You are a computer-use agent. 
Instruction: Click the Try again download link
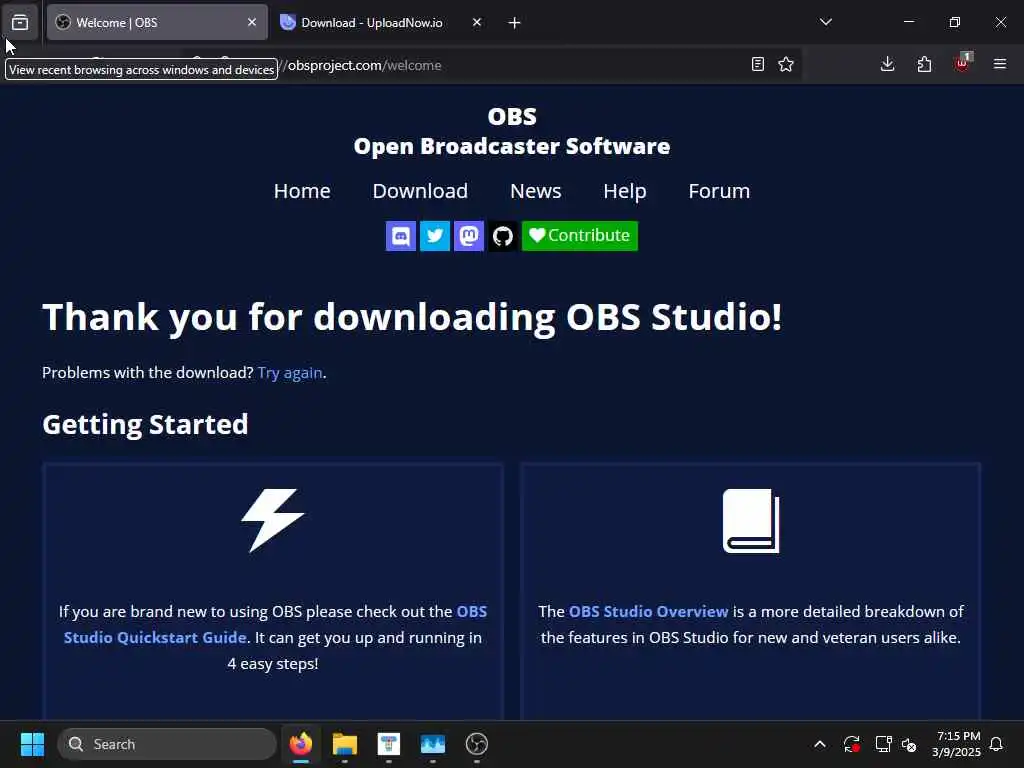pos(290,373)
